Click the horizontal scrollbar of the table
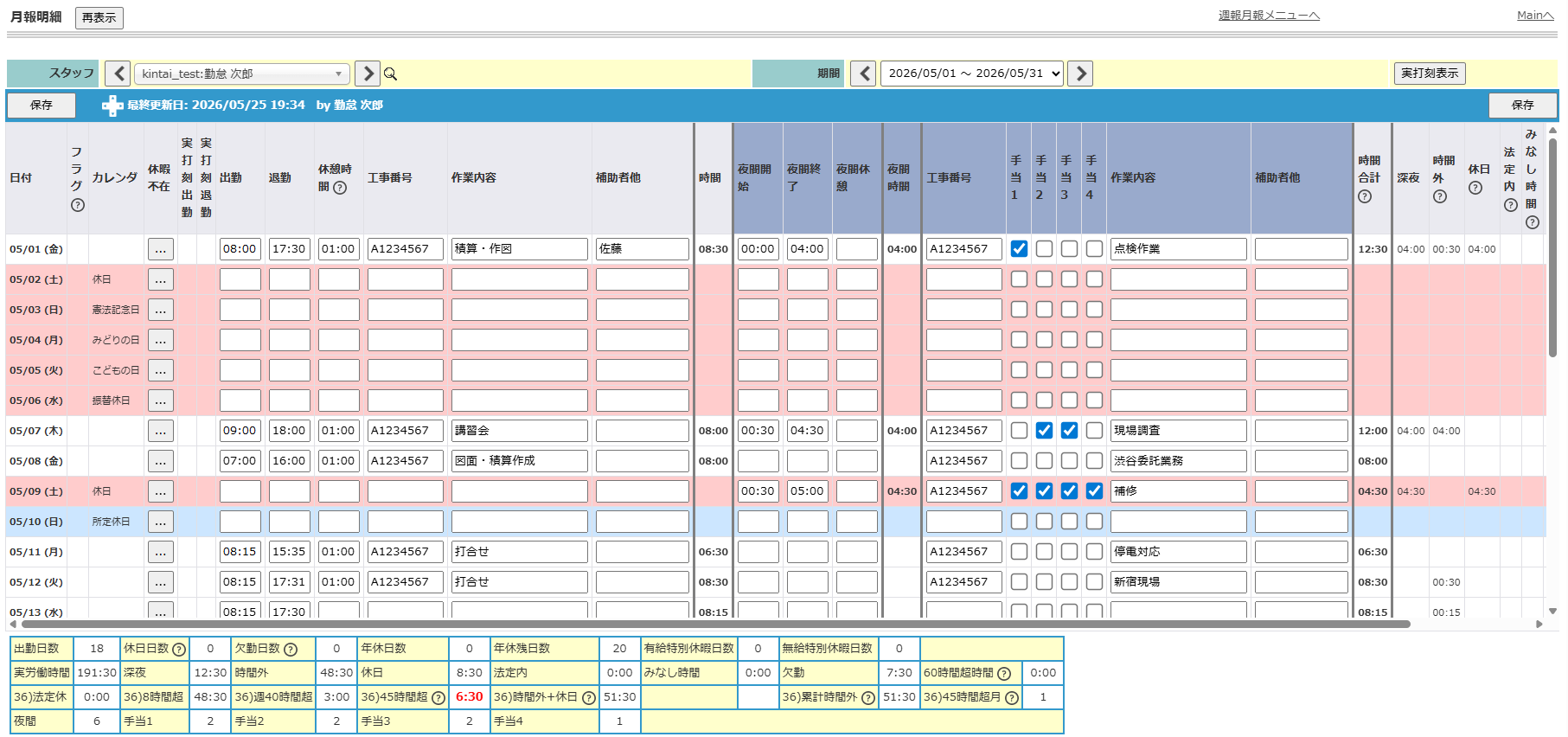Image resolution: width=1568 pixels, height=737 pixels. 716,624
